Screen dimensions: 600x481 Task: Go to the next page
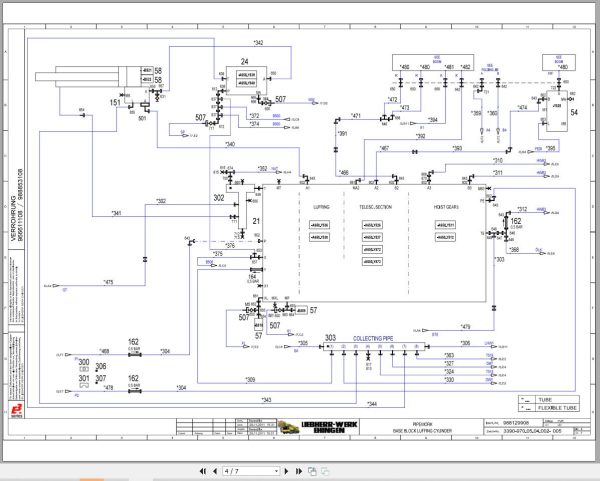click(x=286, y=471)
